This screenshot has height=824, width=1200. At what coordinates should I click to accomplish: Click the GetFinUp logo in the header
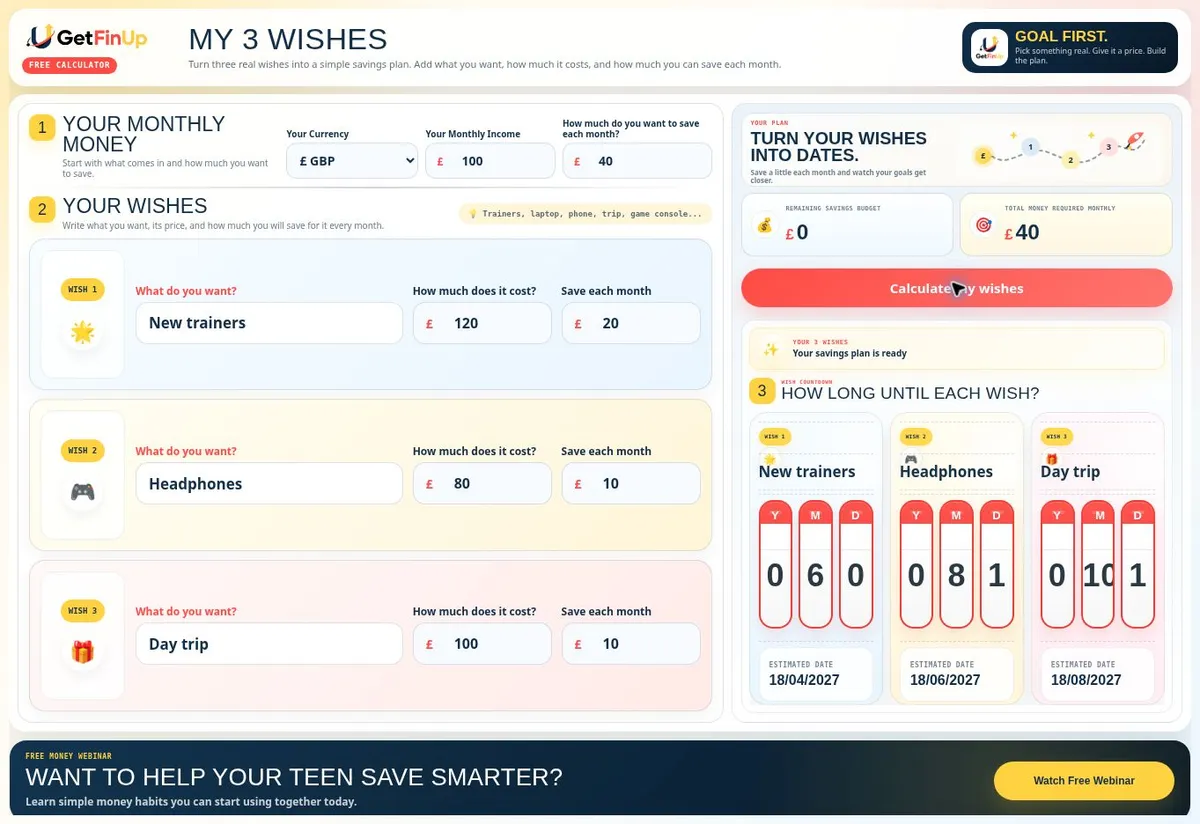click(x=87, y=37)
